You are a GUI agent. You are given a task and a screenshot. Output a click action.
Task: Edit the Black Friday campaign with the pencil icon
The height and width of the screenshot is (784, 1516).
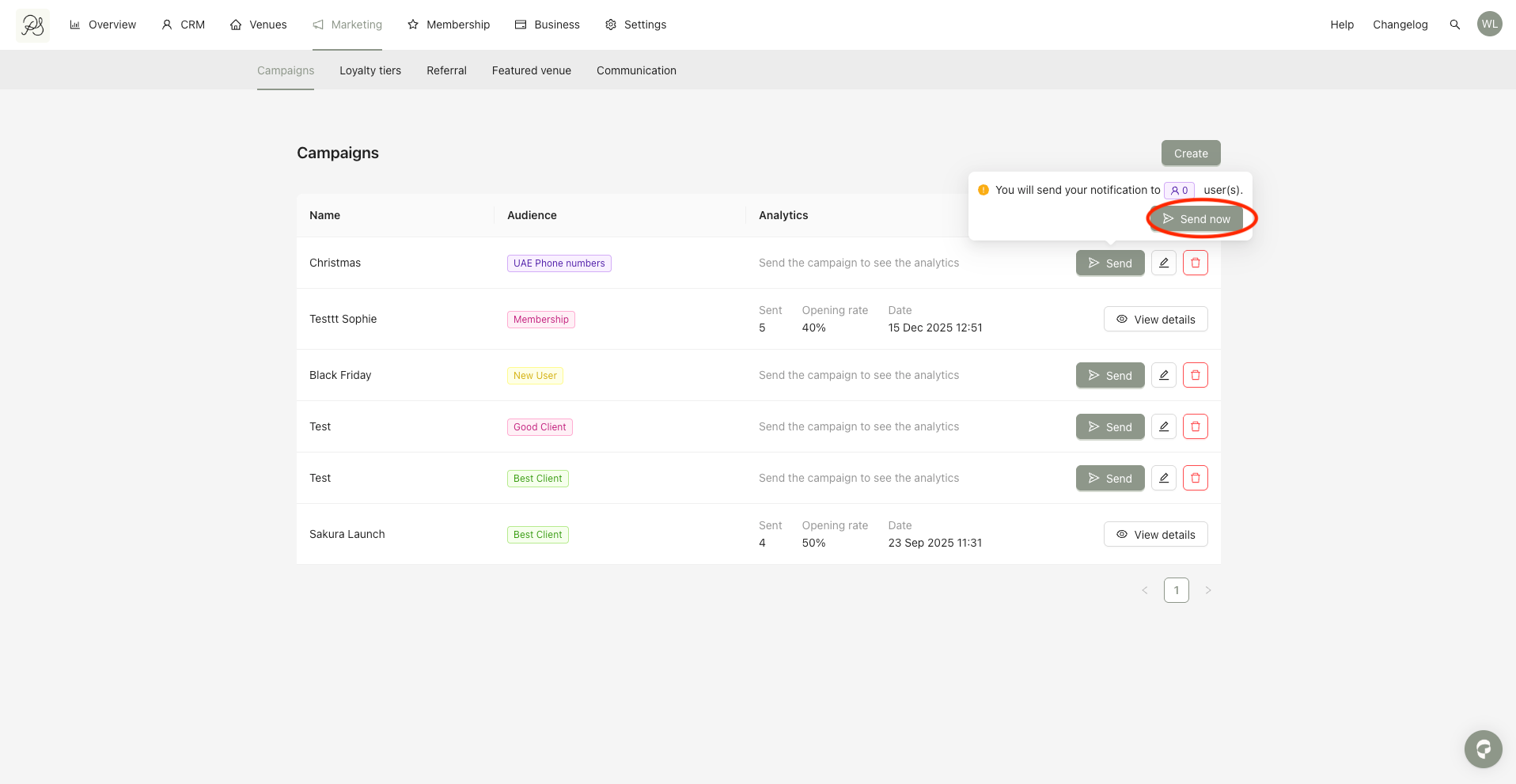click(x=1163, y=375)
